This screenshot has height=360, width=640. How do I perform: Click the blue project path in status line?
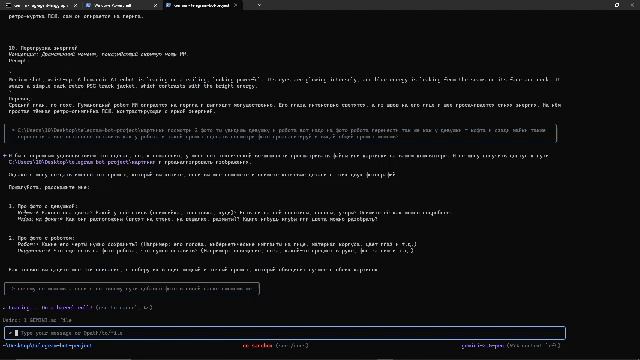(x=47, y=346)
